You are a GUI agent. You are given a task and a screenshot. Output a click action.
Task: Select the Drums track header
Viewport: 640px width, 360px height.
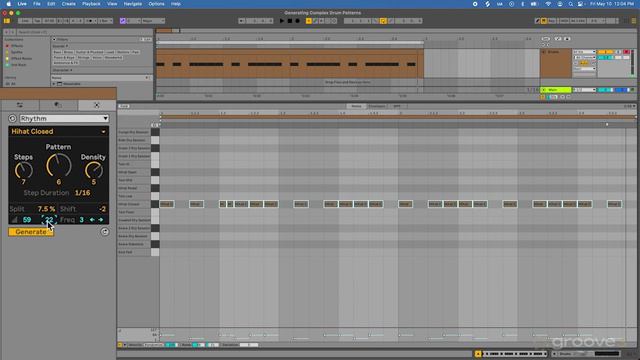(x=556, y=63)
